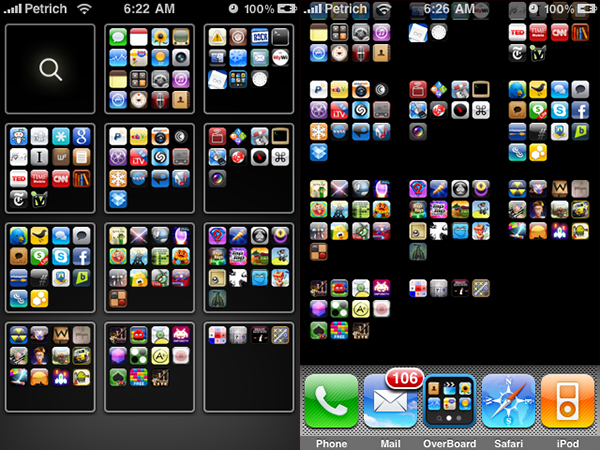Launch the black Terminal app icon
Image resolution: width=600 pixels, height=450 pixels.
(280, 37)
